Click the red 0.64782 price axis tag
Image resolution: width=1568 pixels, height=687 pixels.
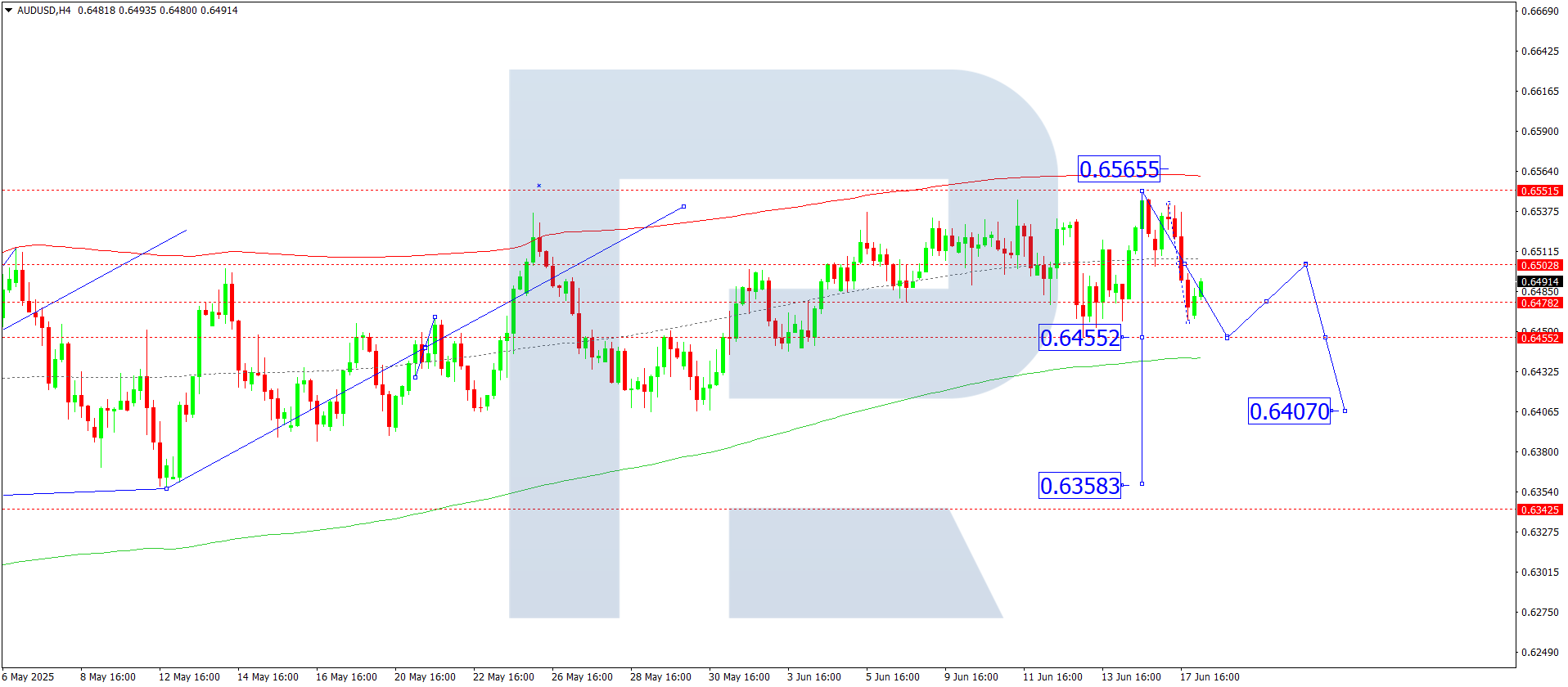[1539, 303]
